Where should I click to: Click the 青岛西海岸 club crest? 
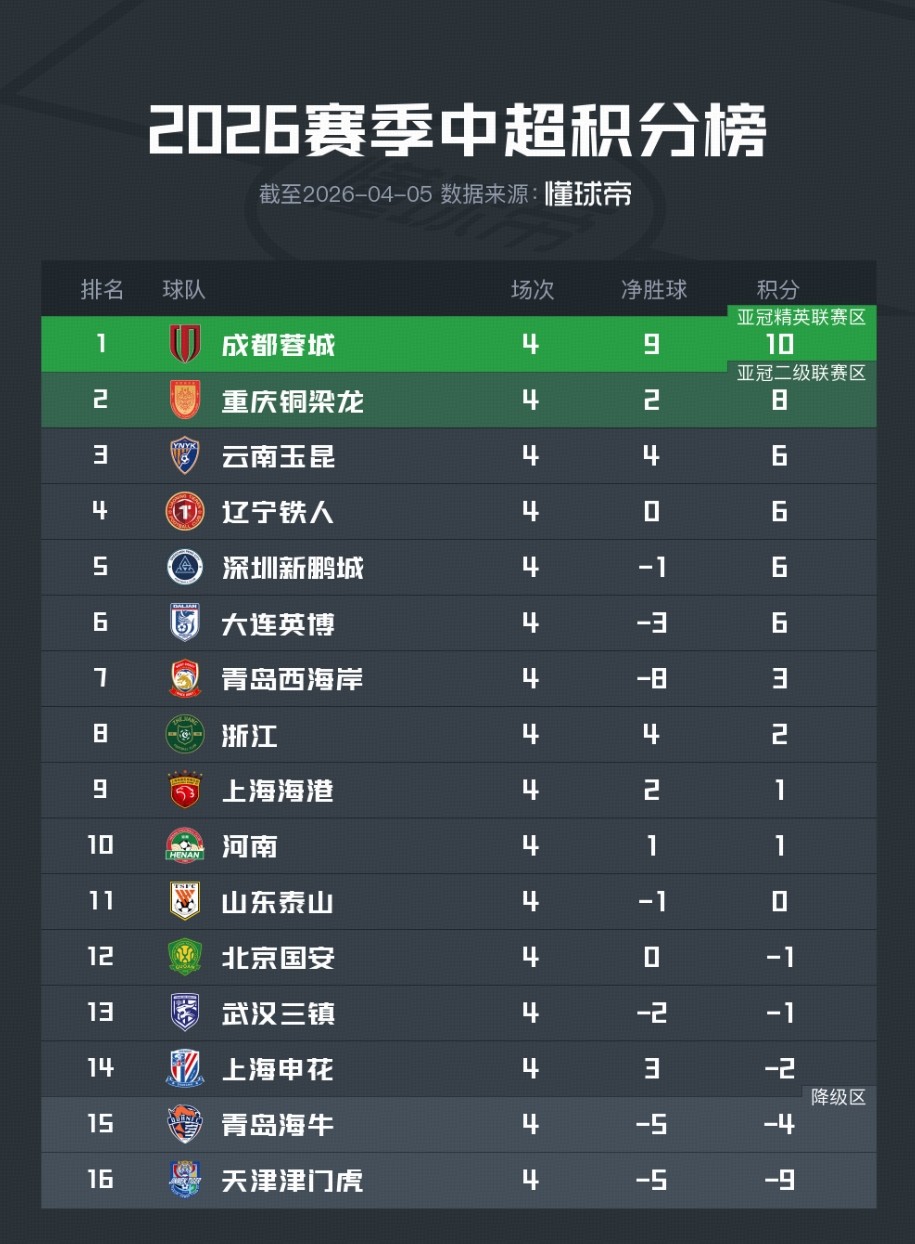pyautogui.click(x=185, y=679)
